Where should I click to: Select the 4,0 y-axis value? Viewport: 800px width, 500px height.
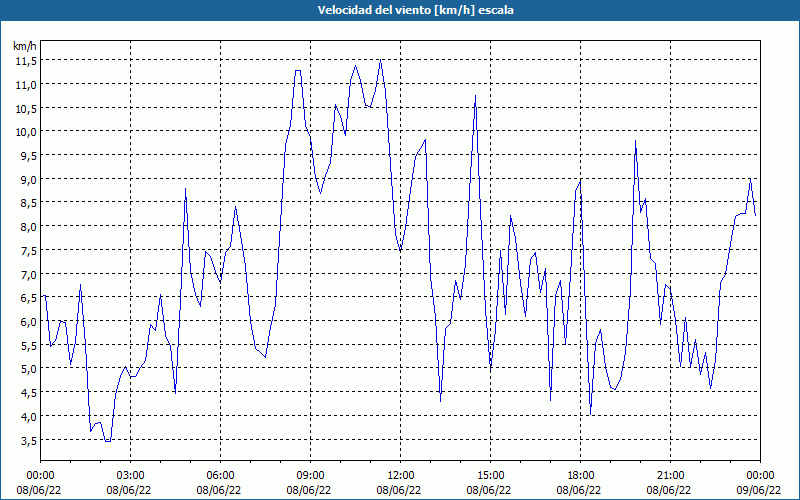(28, 416)
